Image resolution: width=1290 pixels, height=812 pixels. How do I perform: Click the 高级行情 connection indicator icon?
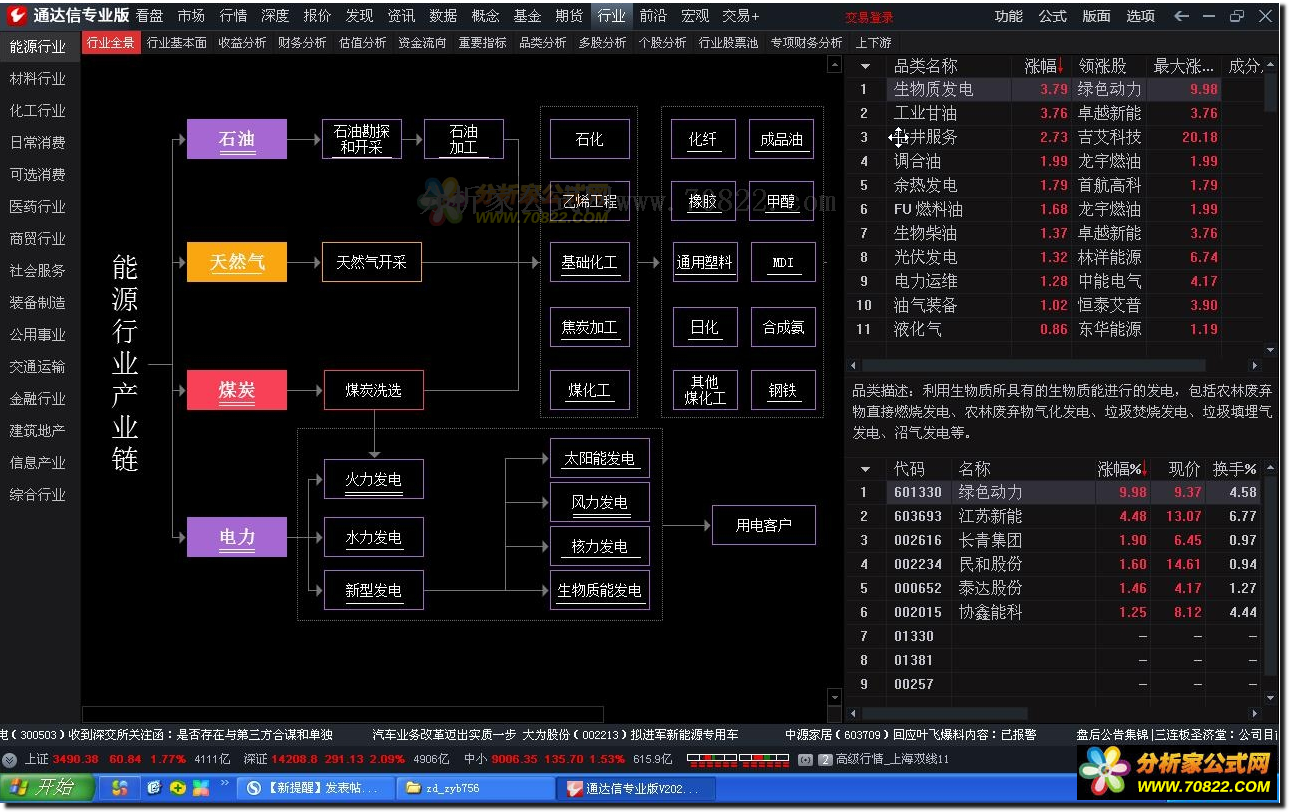click(825, 760)
